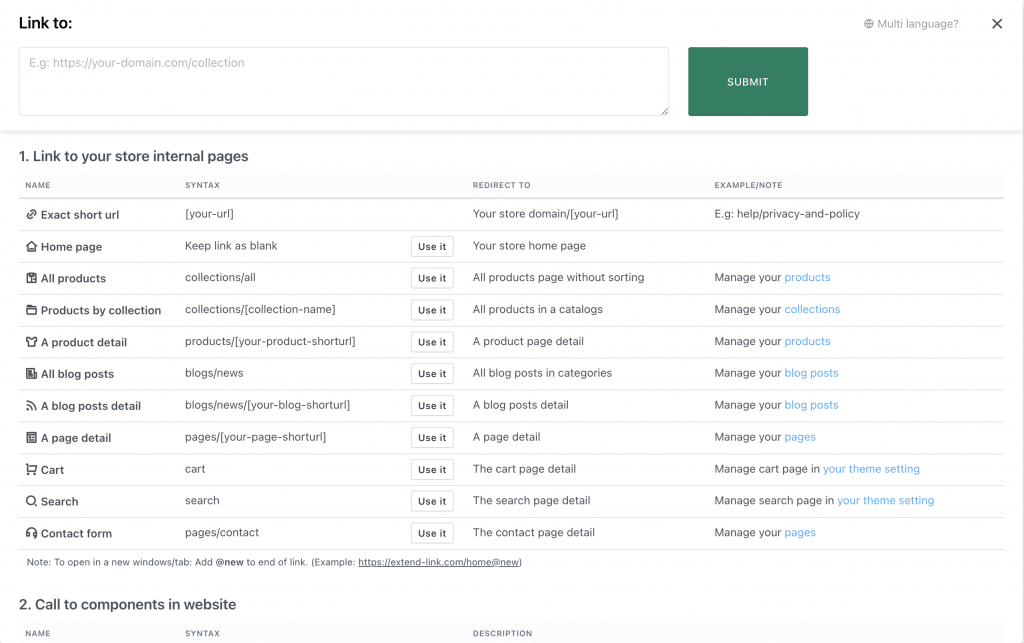This screenshot has width=1024, height=643.
Task: Click the shirt icon beside A product detail
Action: pos(32,343)
